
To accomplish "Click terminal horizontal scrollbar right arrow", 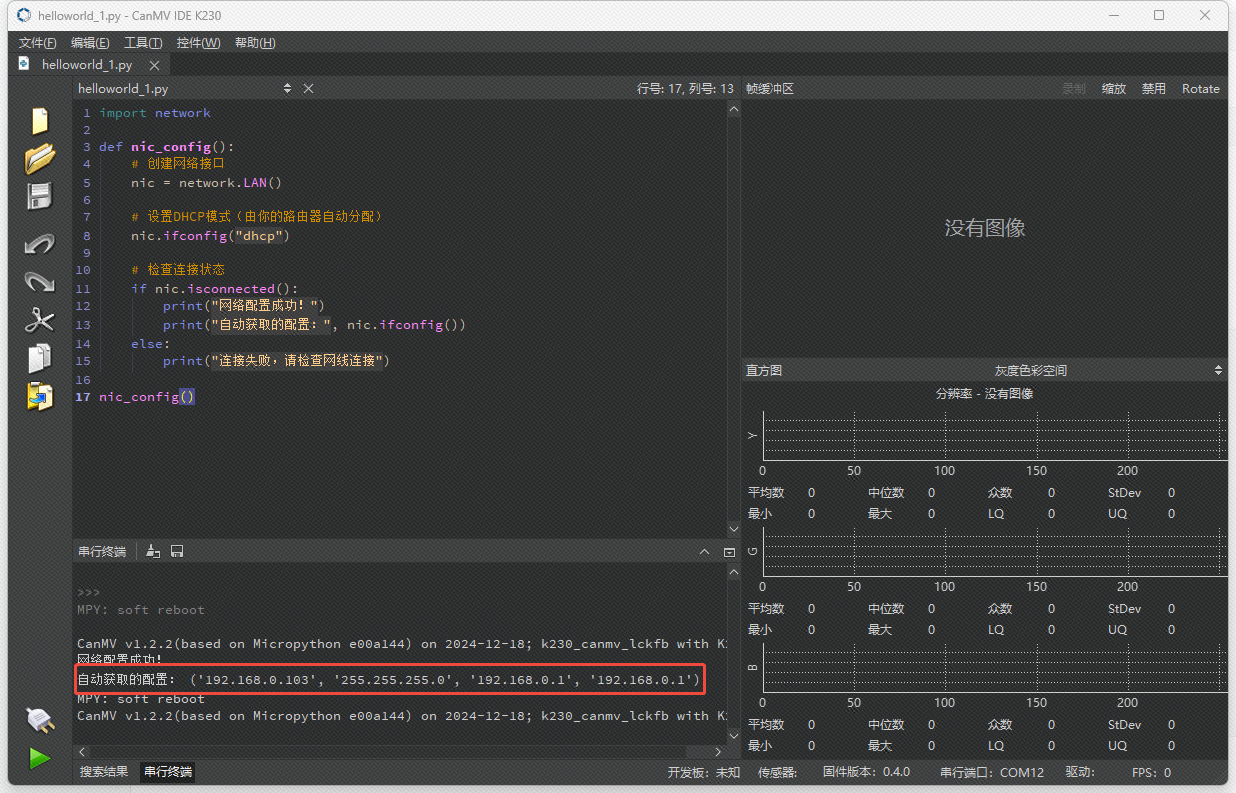I will pyautogui.click(x=717, y=751).
